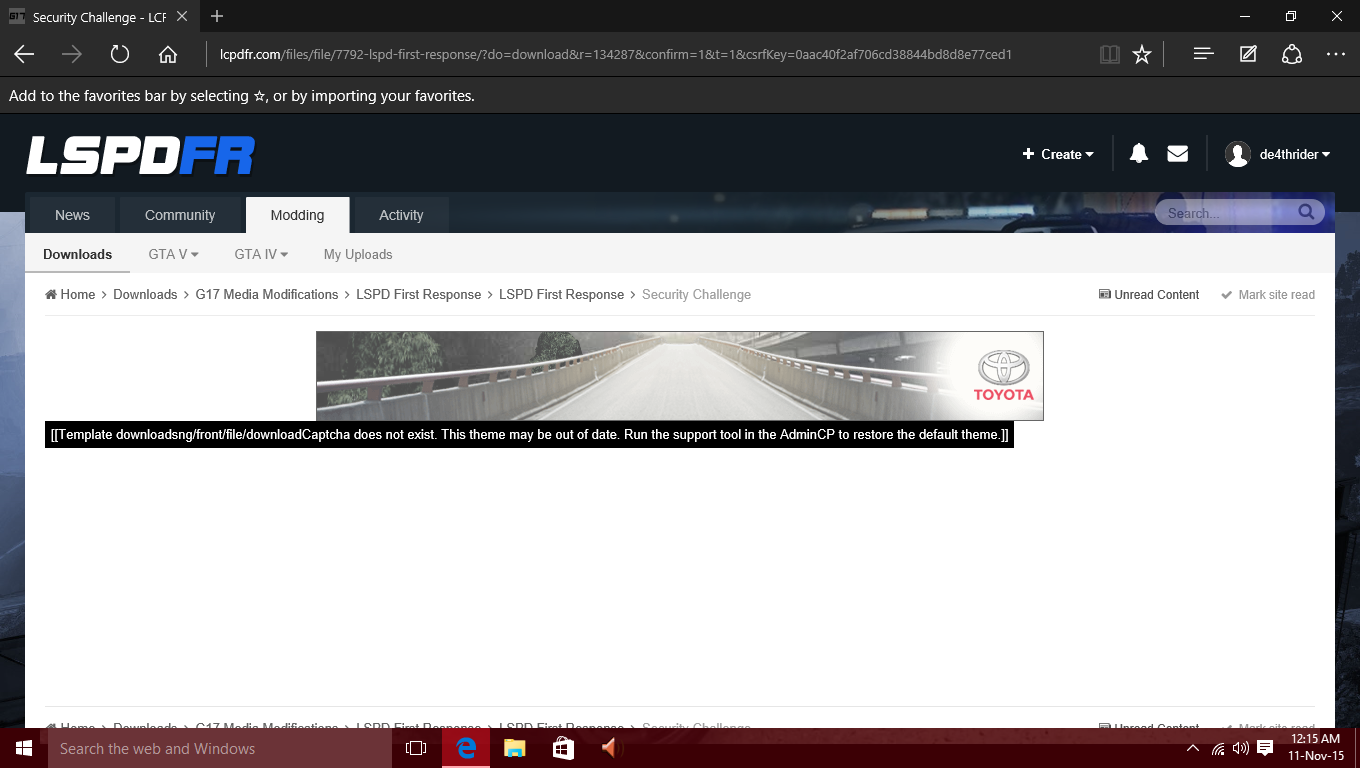This screenshot has width=1360, height=768.
Task: Make a web note
Action: point(1248,54)
